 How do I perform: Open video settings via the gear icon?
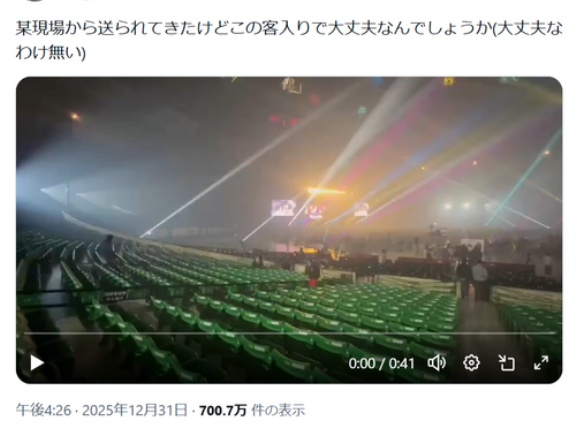(471, 363)
